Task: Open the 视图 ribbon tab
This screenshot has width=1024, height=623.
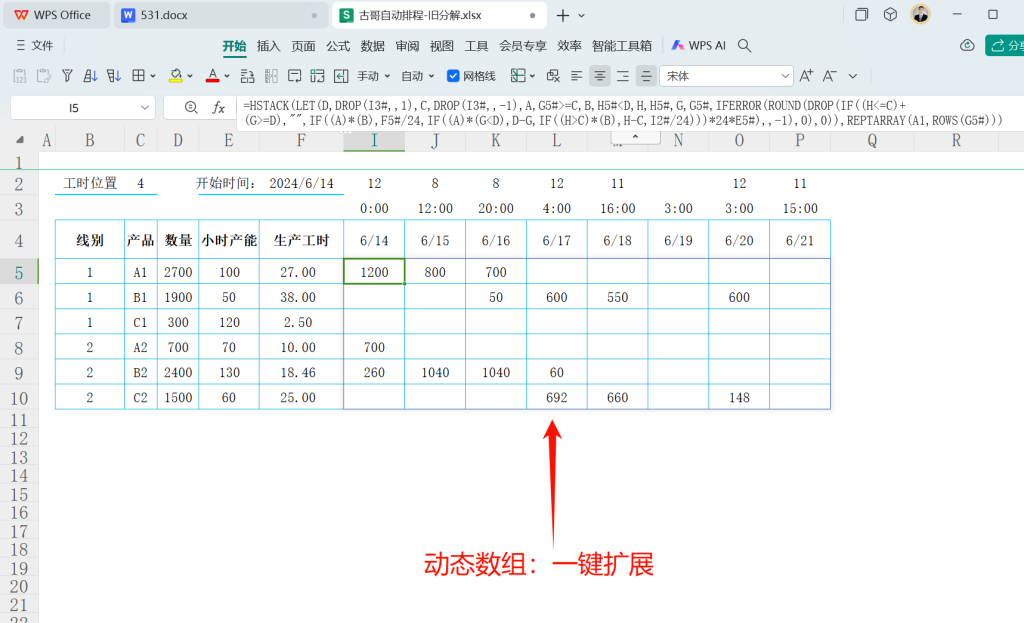Action: 441,46
